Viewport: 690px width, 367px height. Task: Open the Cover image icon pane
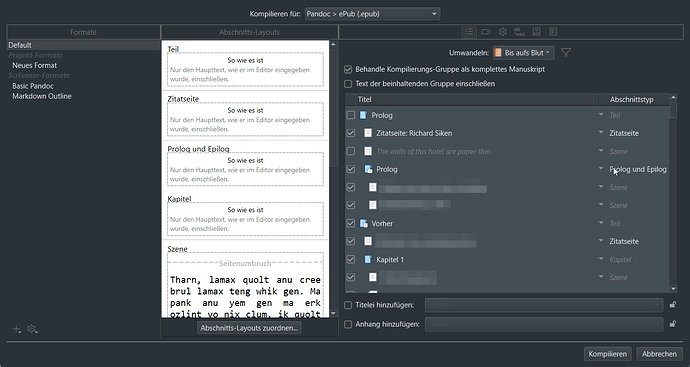click(536, 32)
